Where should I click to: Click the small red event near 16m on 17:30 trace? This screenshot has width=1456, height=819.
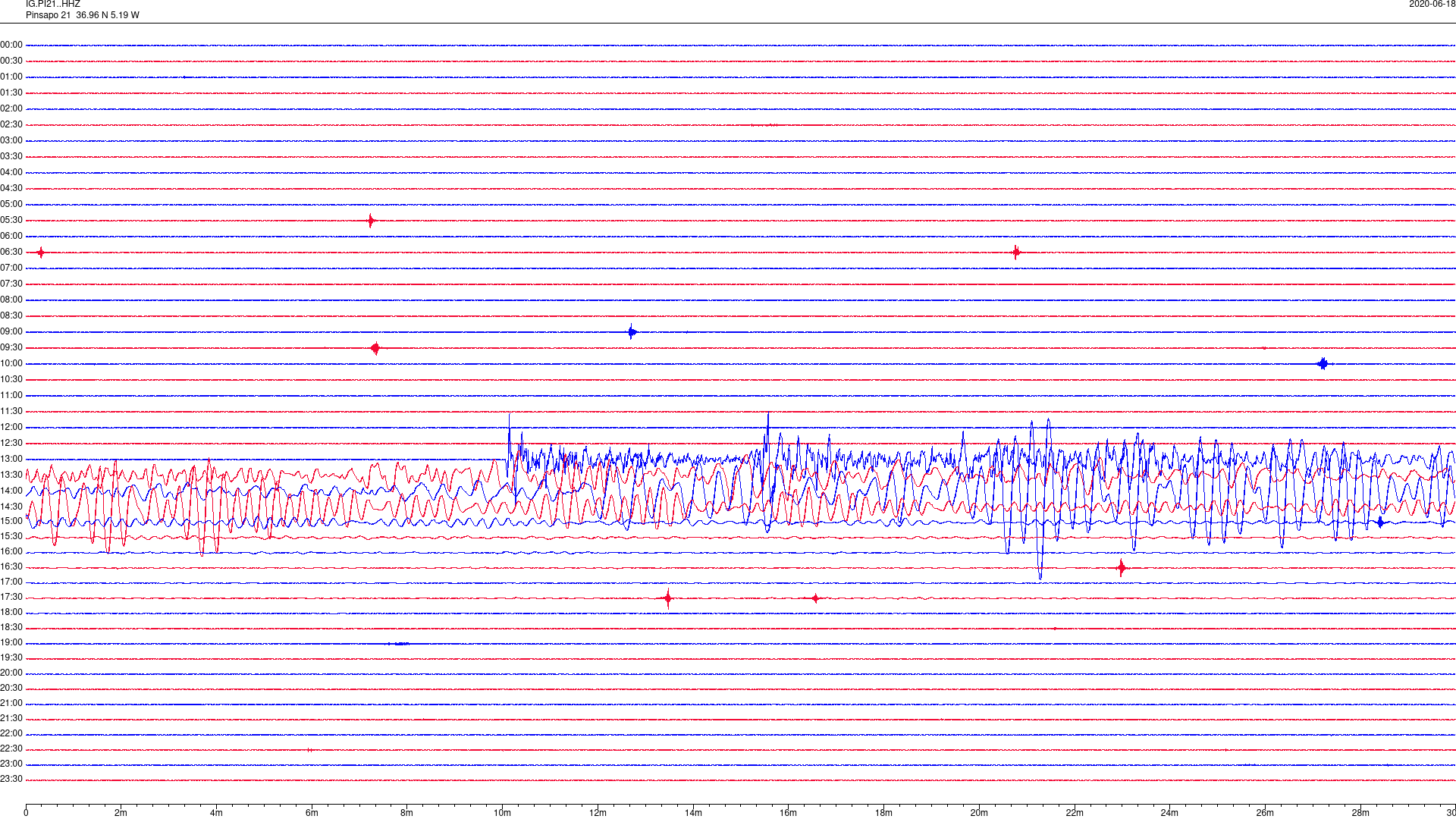pyautogui.click(x=815, y=598)
